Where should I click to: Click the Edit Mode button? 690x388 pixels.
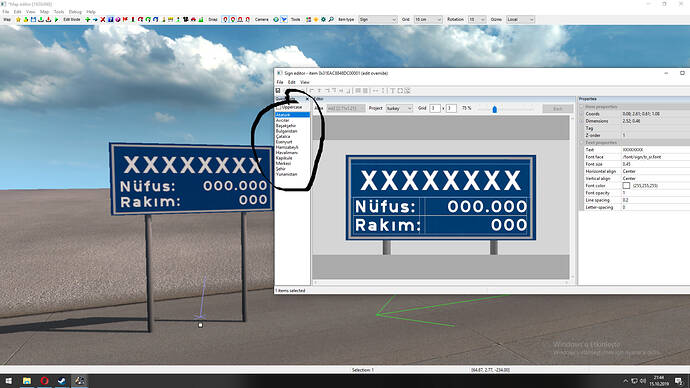72,19
